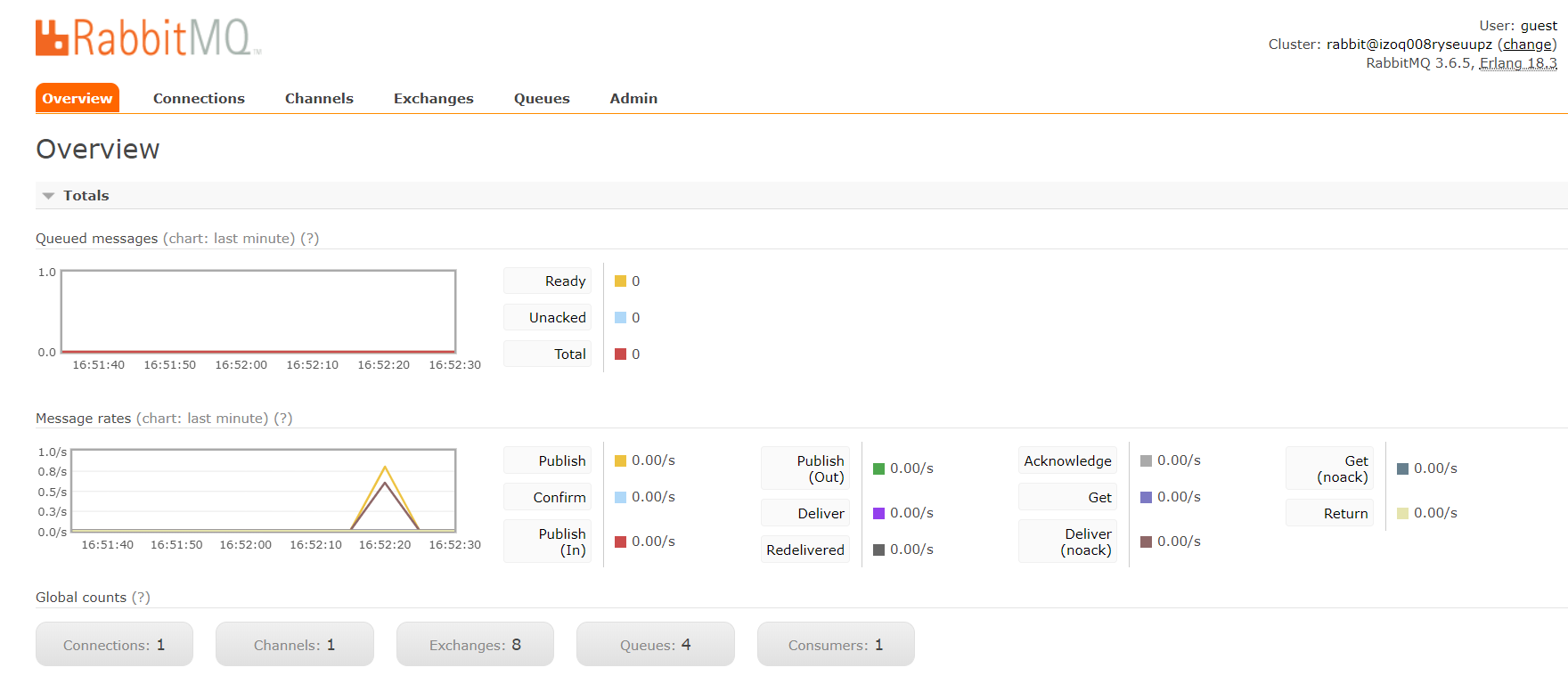
Task: Click the change cluster name link
Action: coord(1527,45)
